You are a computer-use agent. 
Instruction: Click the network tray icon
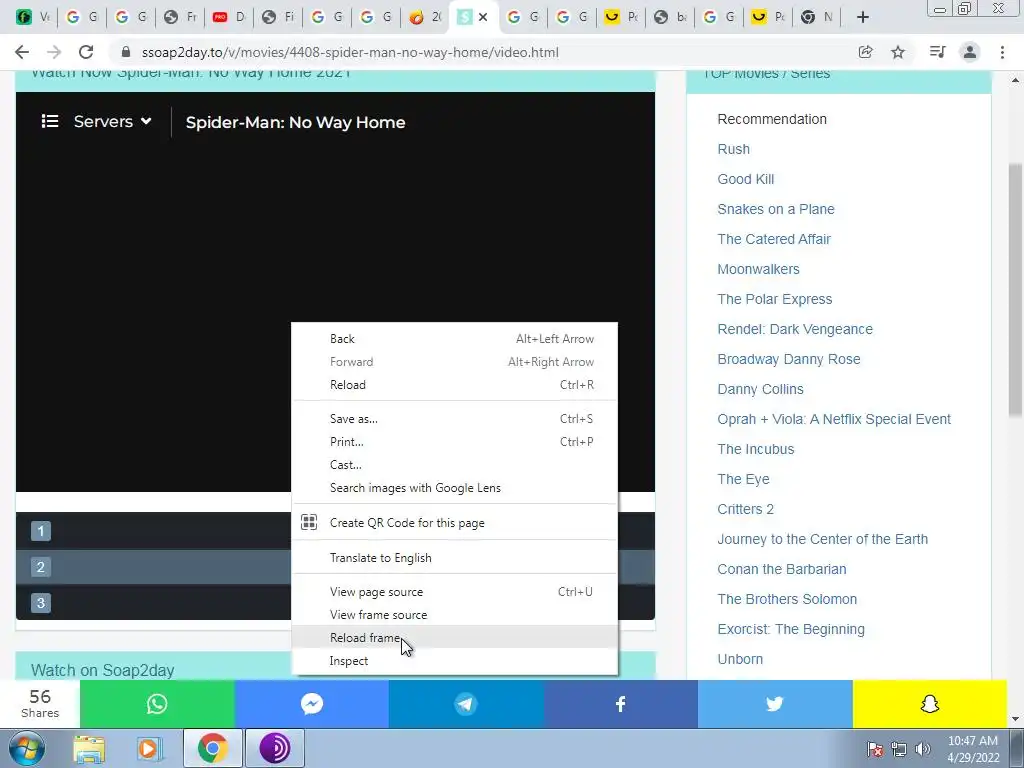[x=899, y=749]
